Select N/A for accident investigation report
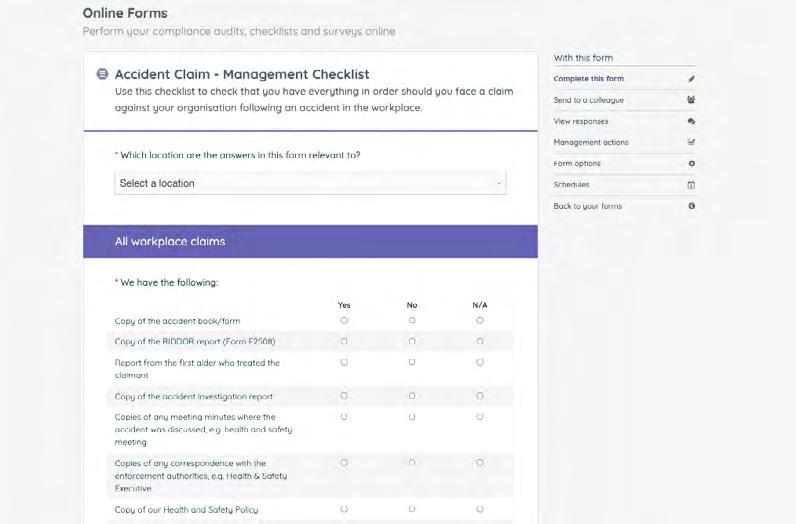796x524 pixels. pos(480,396)
